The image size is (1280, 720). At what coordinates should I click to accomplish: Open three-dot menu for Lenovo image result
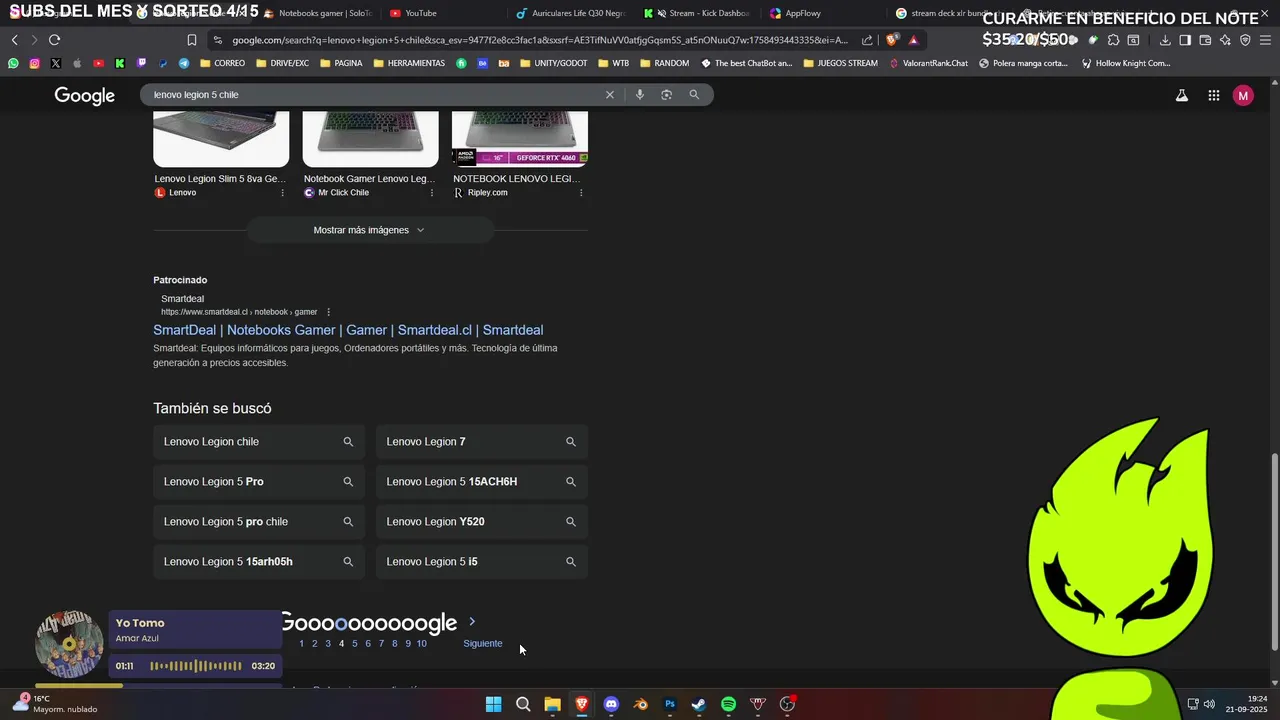coord(282,193)
